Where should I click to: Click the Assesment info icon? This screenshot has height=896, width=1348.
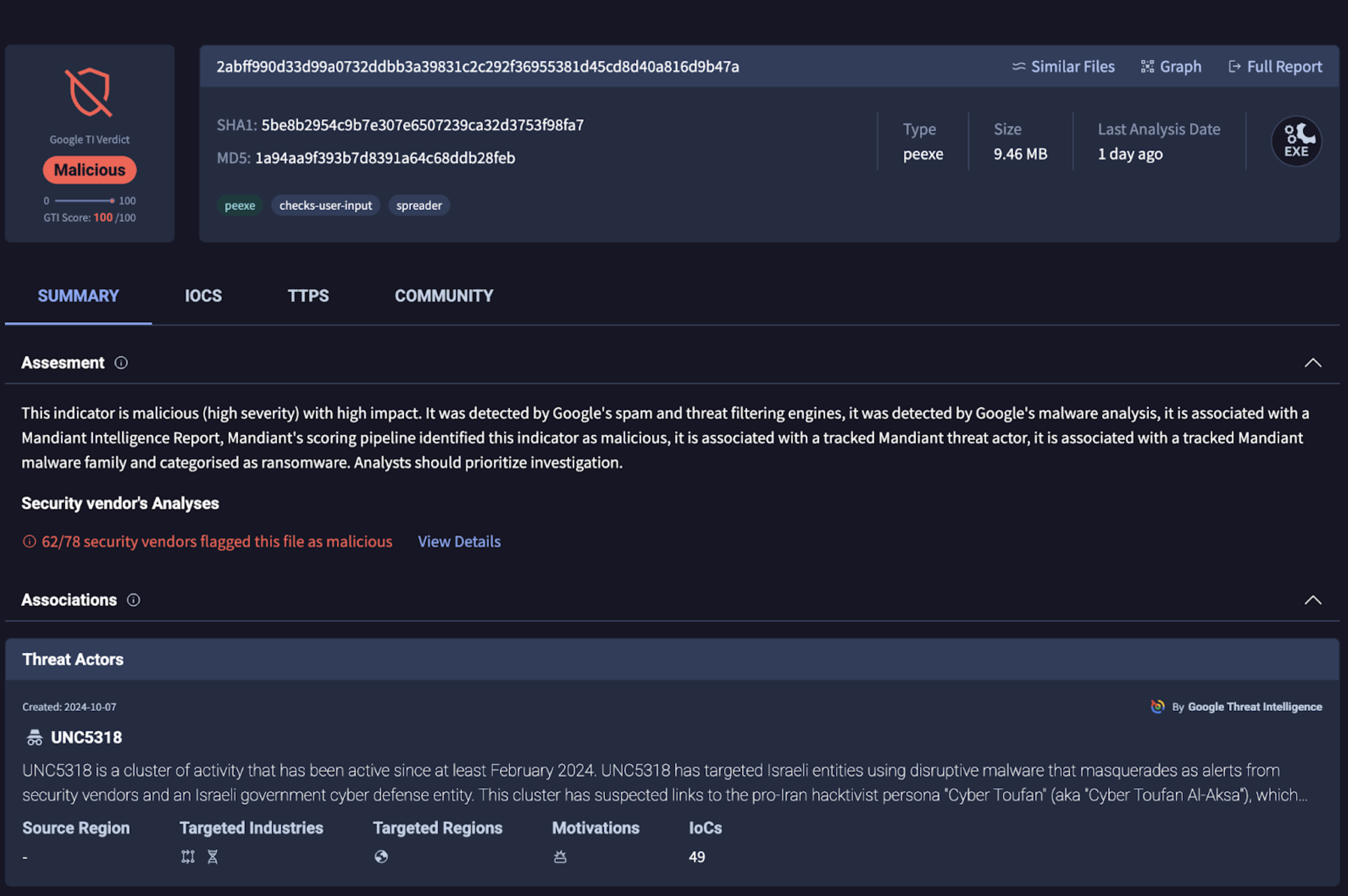pyautogui.click(x=121, y=363)
